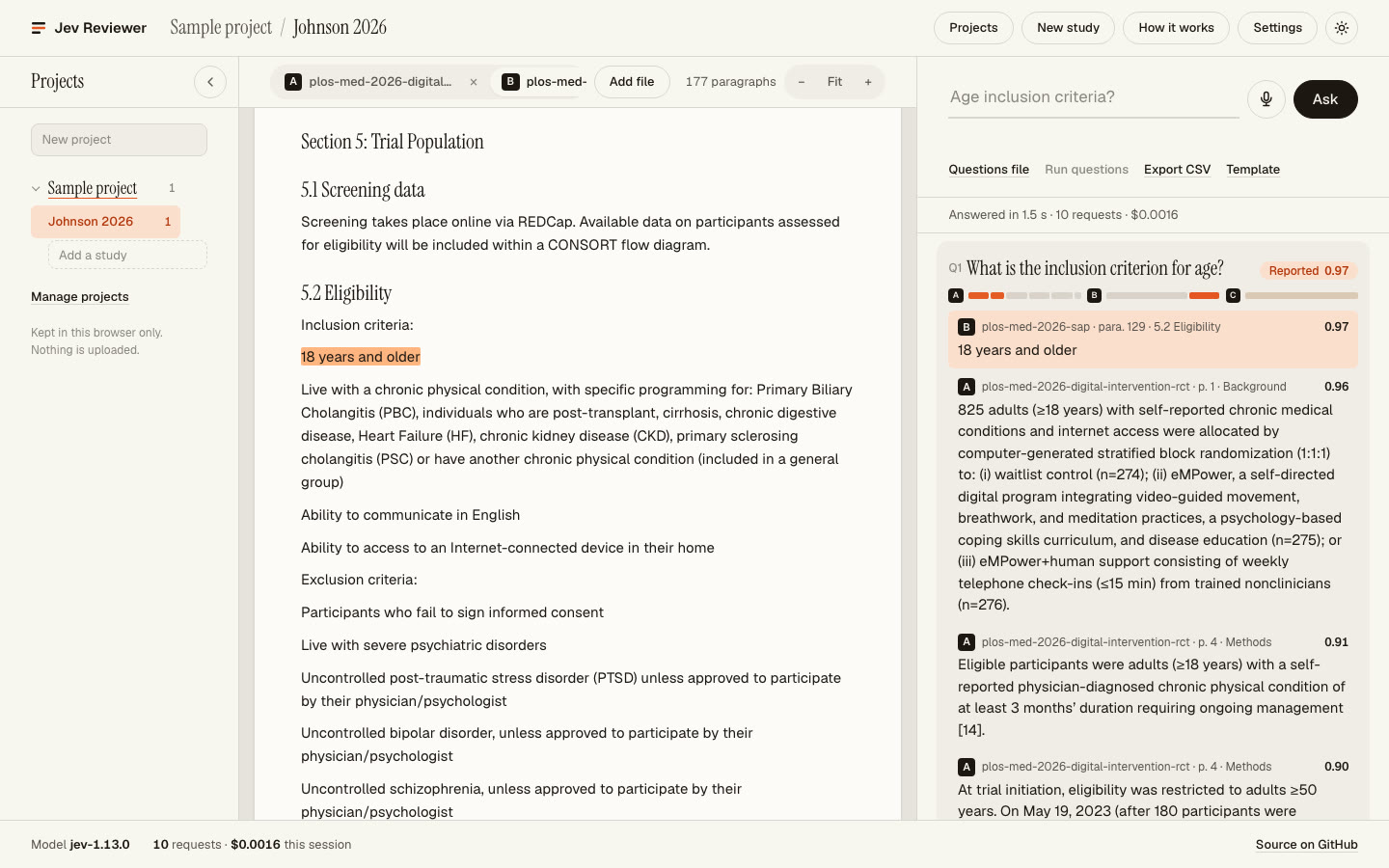Select the 18 years and older answer card

click(1153, 339)
